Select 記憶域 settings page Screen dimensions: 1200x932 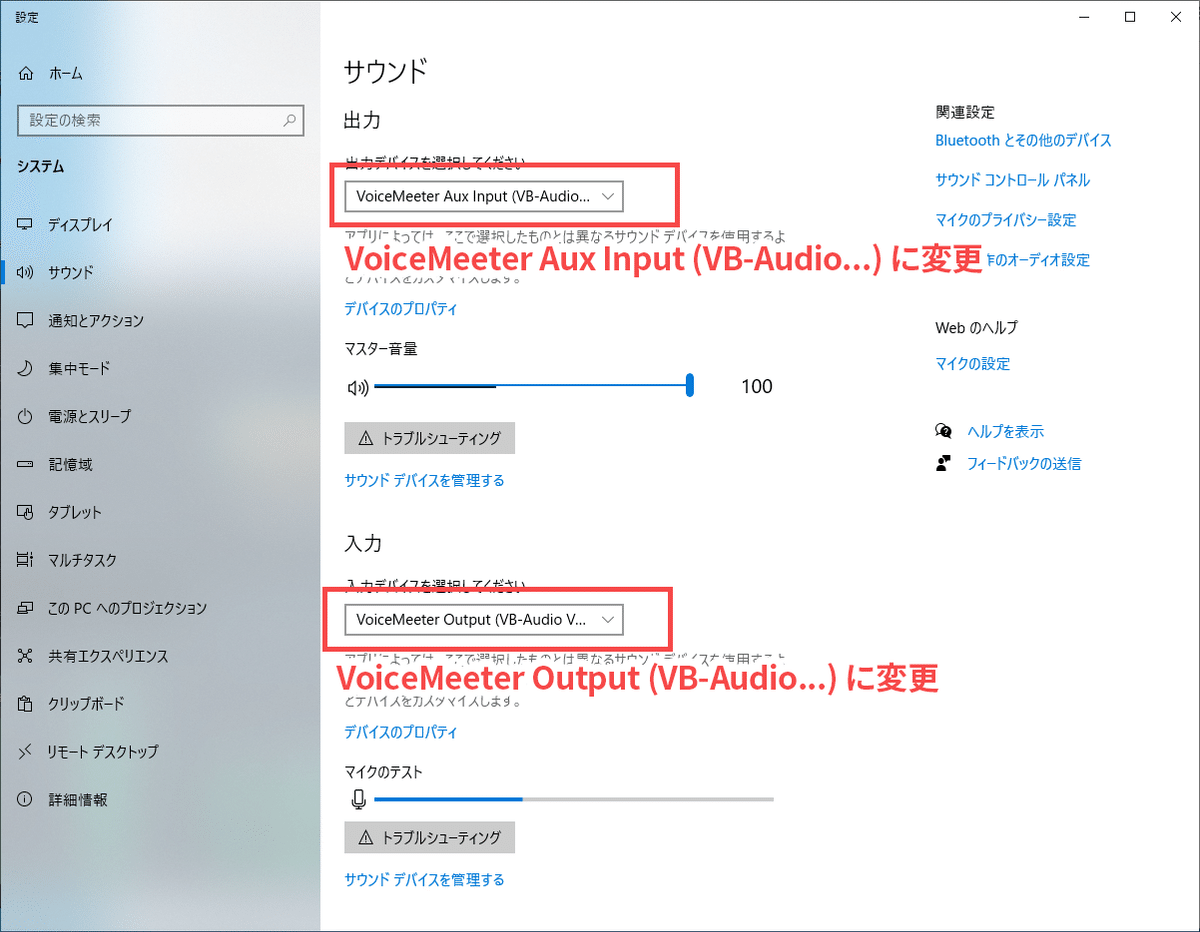point(70,464)
